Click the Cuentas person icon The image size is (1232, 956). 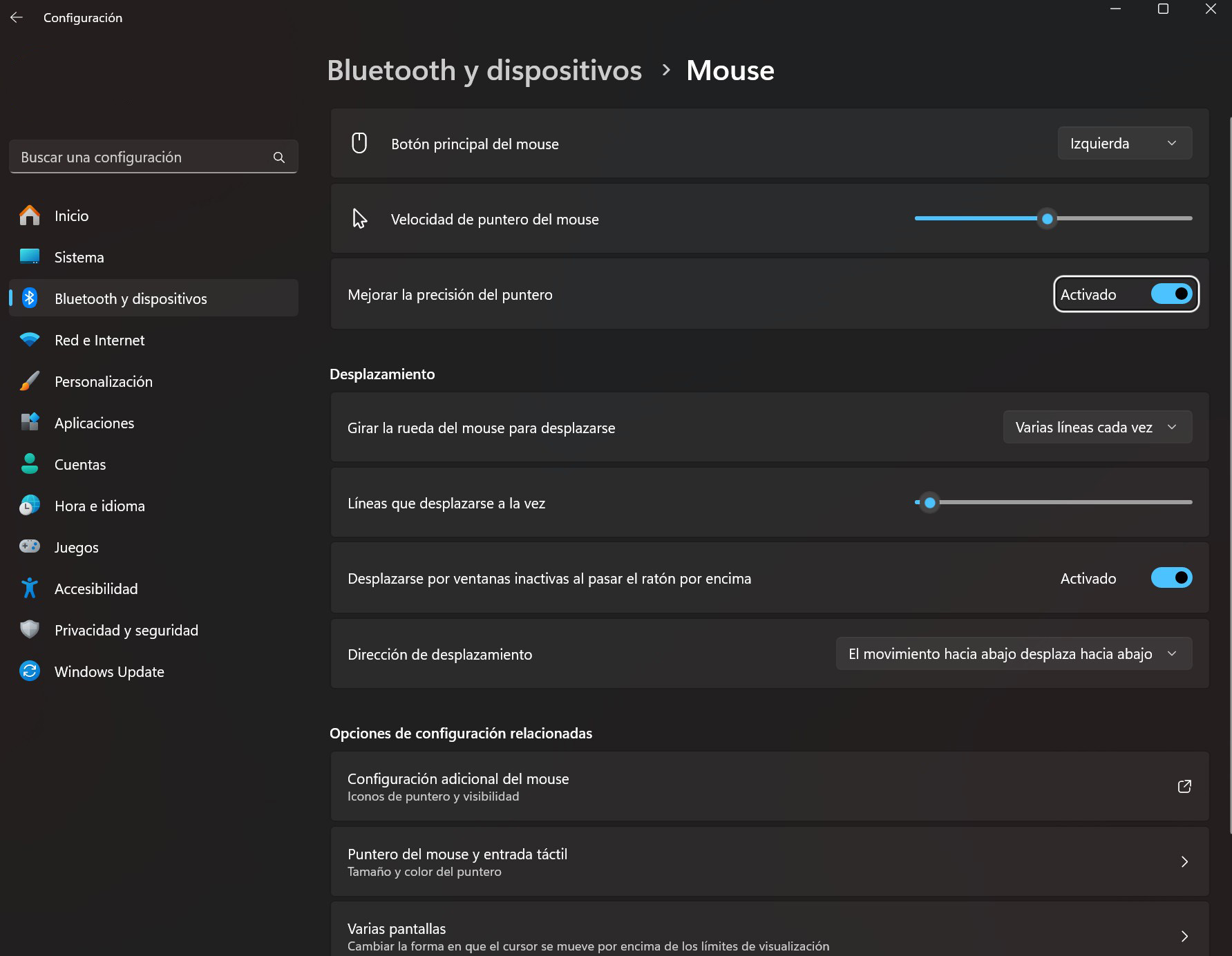click(30, 464)
